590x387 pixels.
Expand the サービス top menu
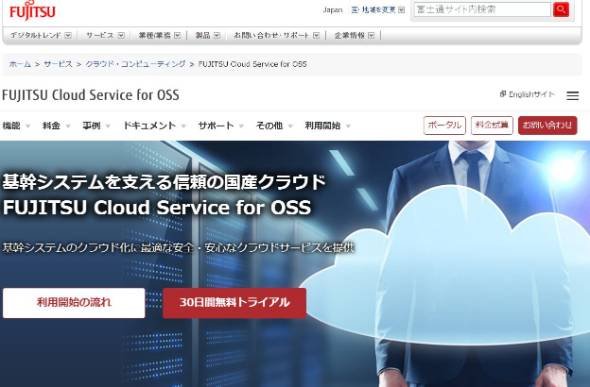pos(105,35)
